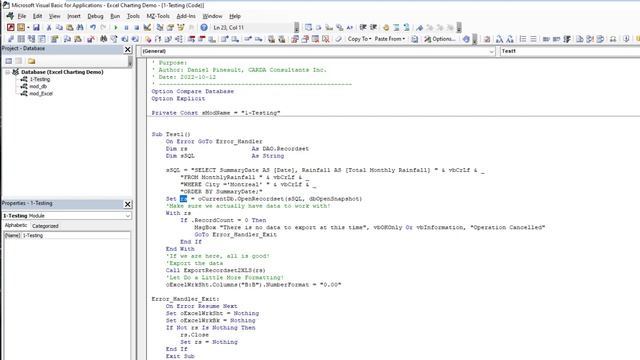This screenshot has width=640, height=360.
Task: Save the database with the floppy icon
Action: [36, 27]
